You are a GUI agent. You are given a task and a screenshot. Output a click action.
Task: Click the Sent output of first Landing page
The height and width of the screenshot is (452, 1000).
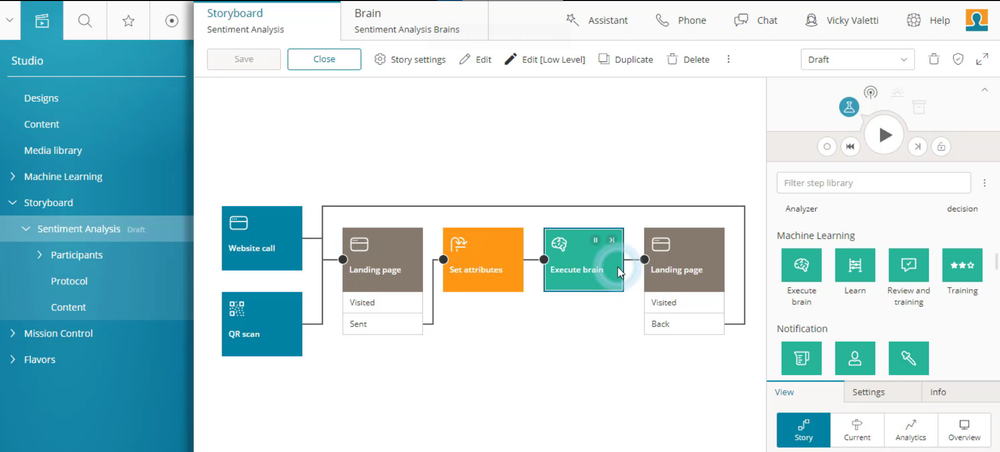click(x=383, y=324)
